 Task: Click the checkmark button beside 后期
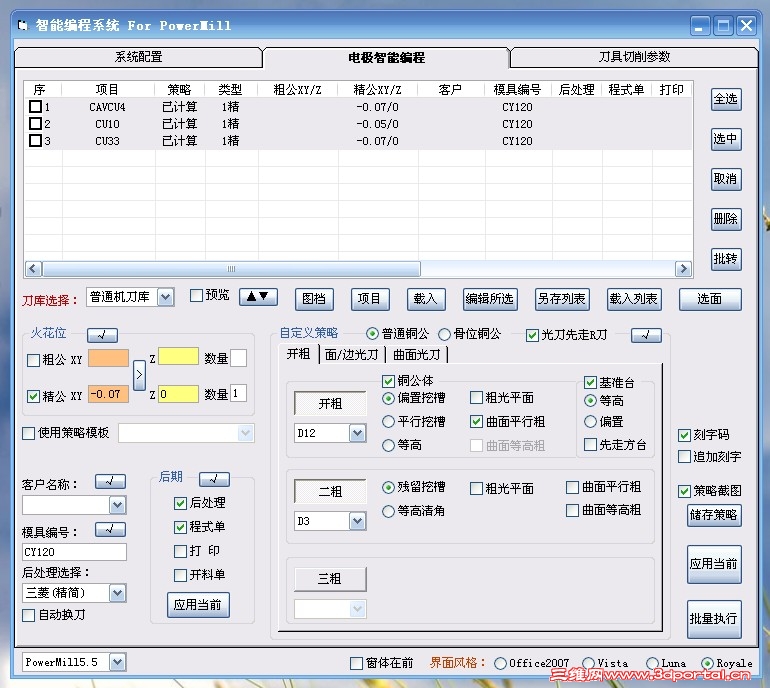pos(214,479)
